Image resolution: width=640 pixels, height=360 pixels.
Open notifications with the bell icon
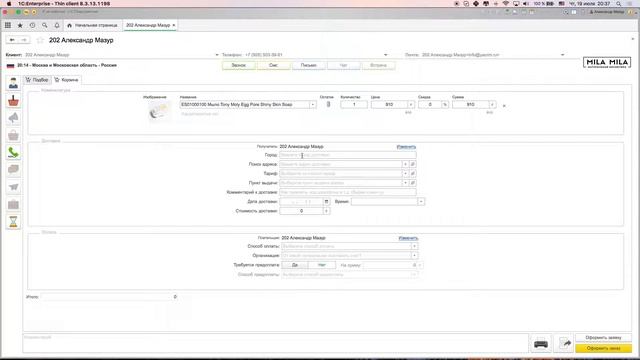pyautogui.click(x=57, y=25)
